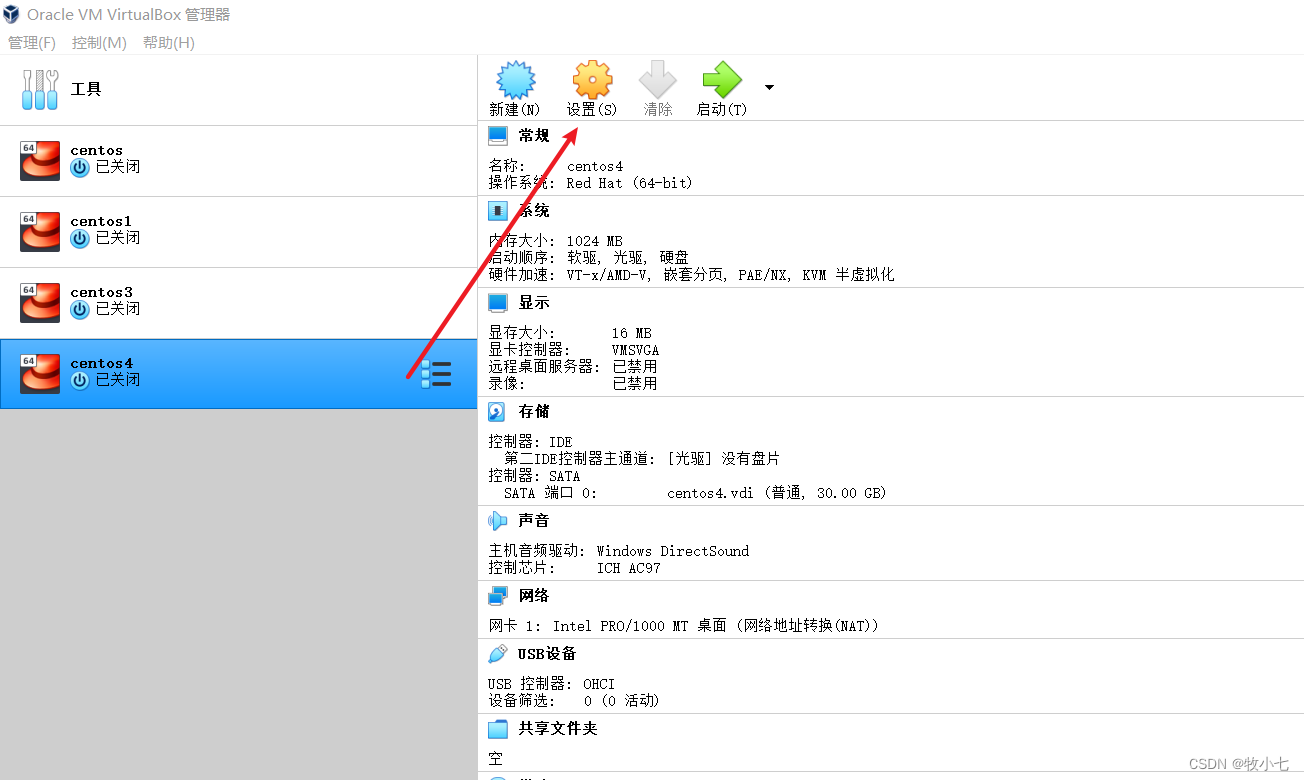This screenshot has width=1304, height=780.
Task: Click boot order 软驱, 光驱, 硬盘 text
Action: (x=628, y=258)
